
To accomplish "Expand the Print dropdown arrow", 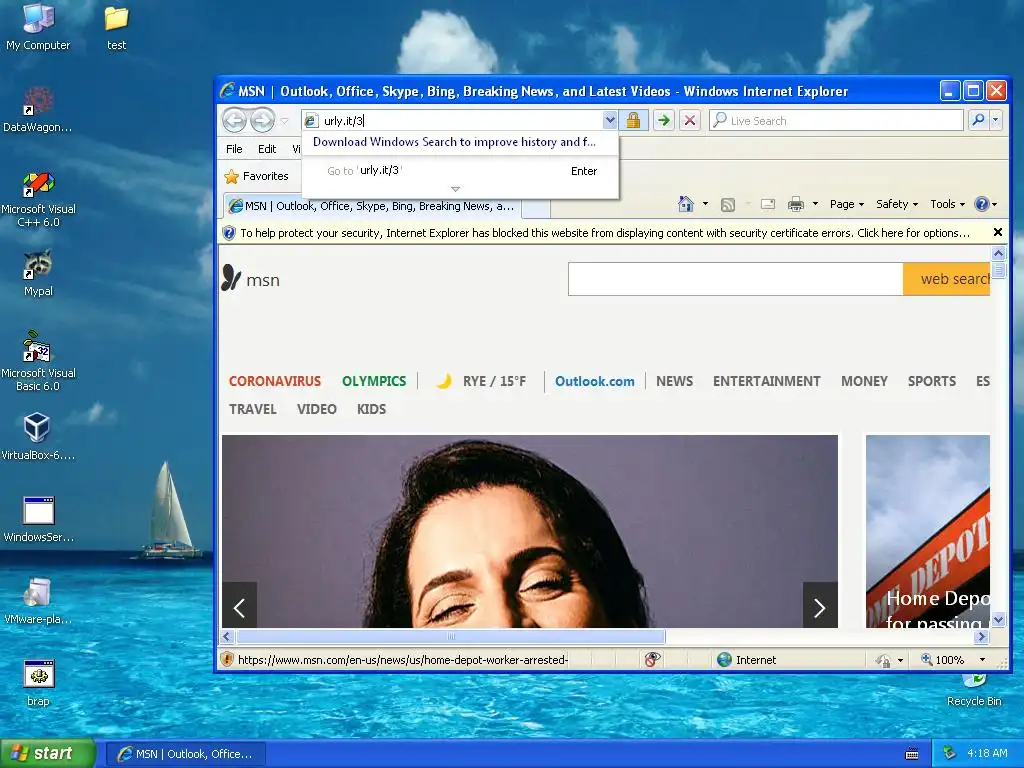I will [815, 204].
